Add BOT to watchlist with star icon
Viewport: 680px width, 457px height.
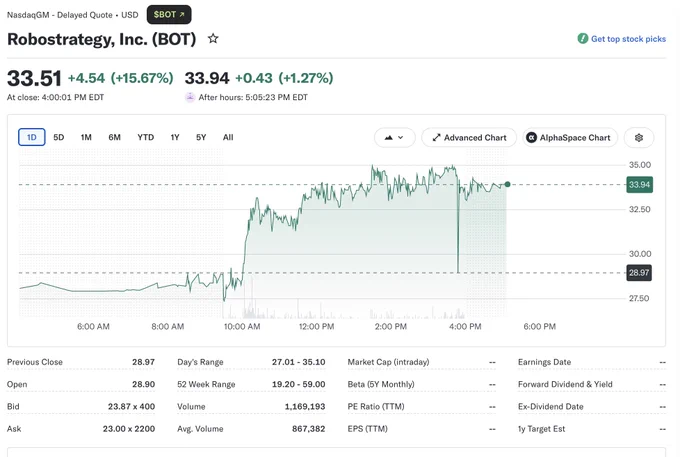(x=213, y=39)
